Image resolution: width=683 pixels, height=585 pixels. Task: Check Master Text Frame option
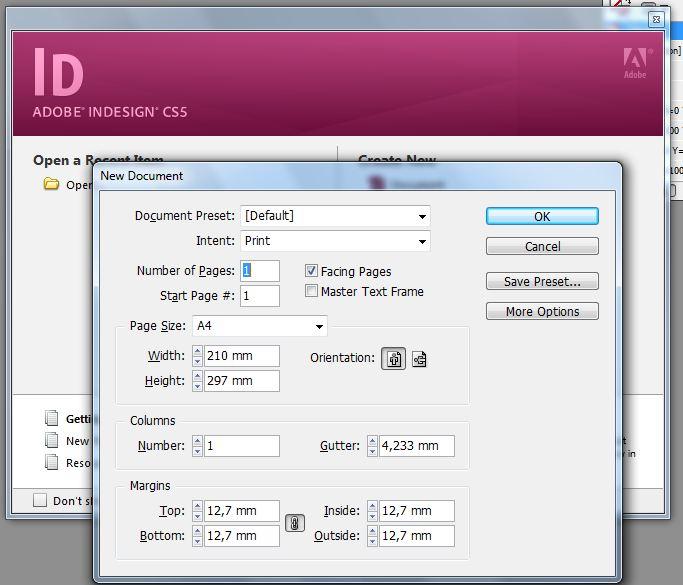[x=311, y=291]
